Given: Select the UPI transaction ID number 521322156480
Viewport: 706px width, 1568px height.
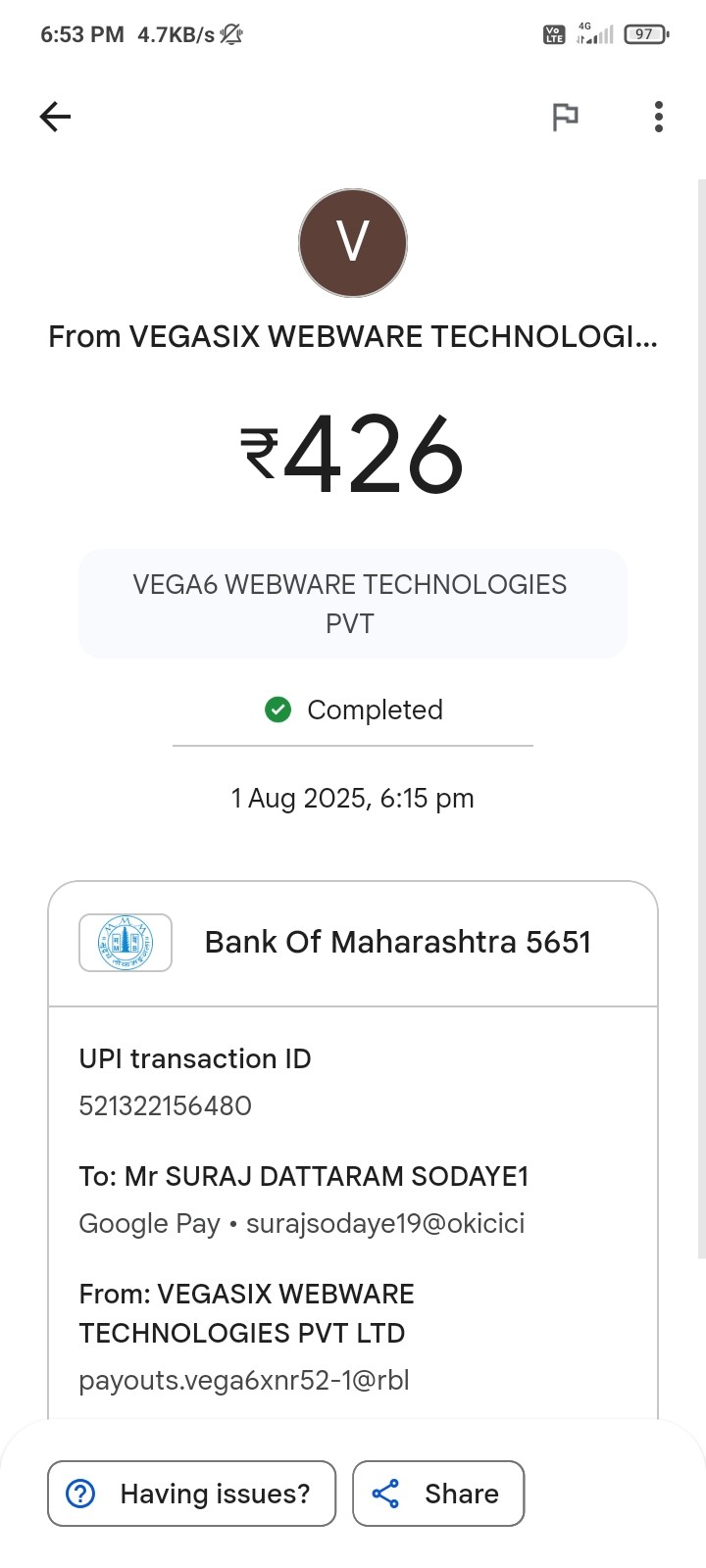Looking at the screenshot, I should coord(165,1105).
